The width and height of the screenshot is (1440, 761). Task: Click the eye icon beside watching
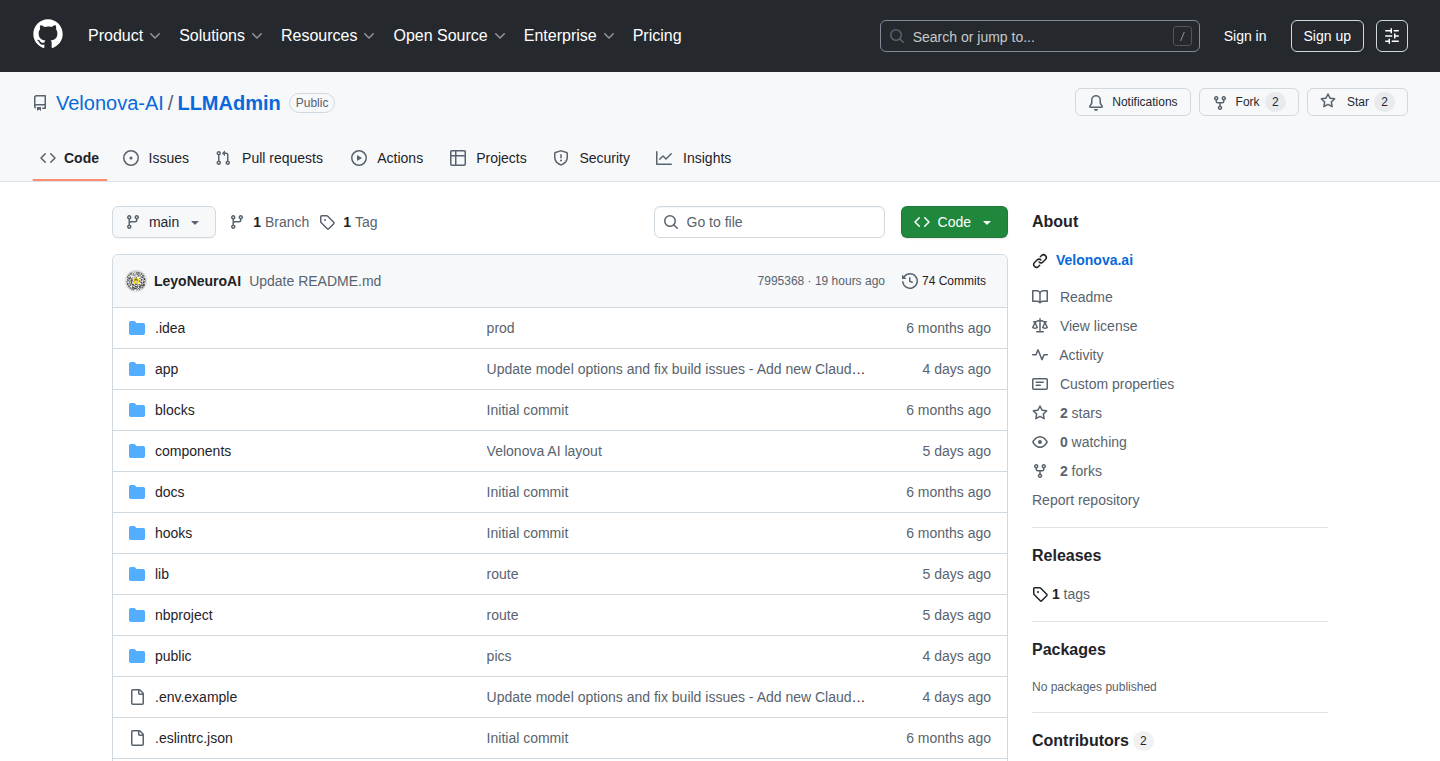click(x=1040, y=442)
